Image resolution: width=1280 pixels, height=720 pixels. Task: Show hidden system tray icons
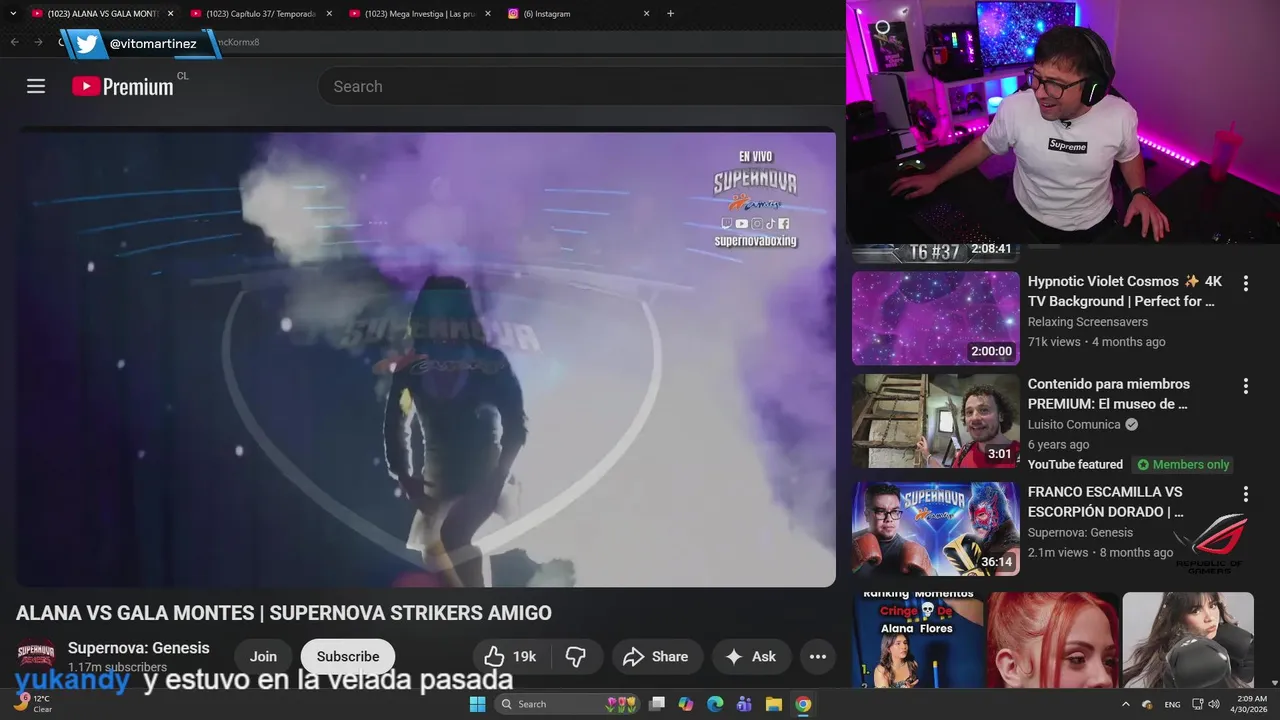tap(1126, 704)
